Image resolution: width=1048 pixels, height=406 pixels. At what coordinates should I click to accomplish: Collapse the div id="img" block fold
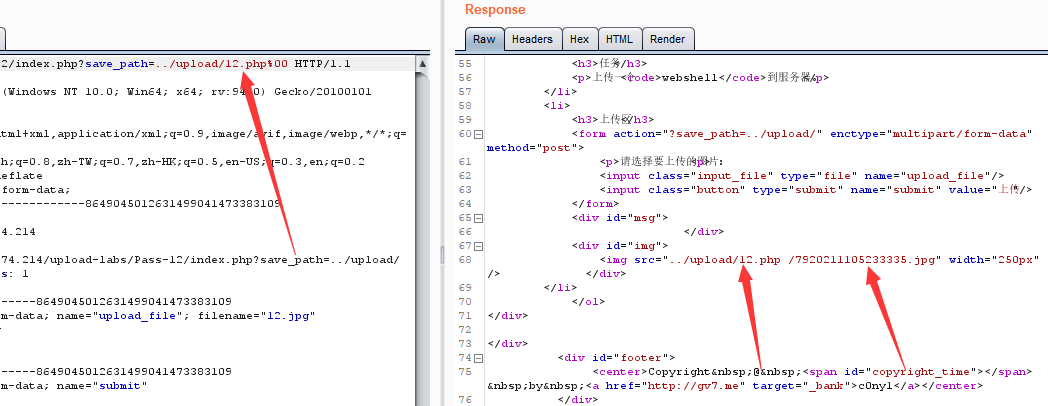point(478,245)
